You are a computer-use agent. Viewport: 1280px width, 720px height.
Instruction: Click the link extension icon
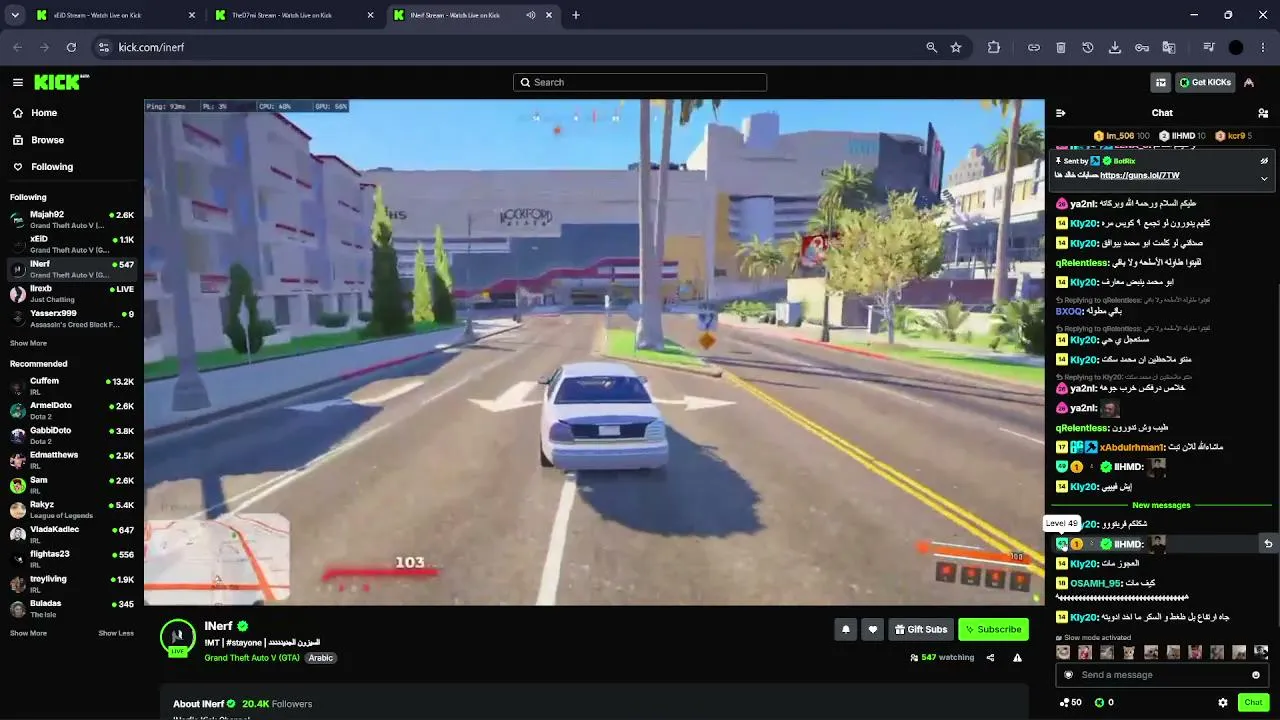tap(1034, 47)
